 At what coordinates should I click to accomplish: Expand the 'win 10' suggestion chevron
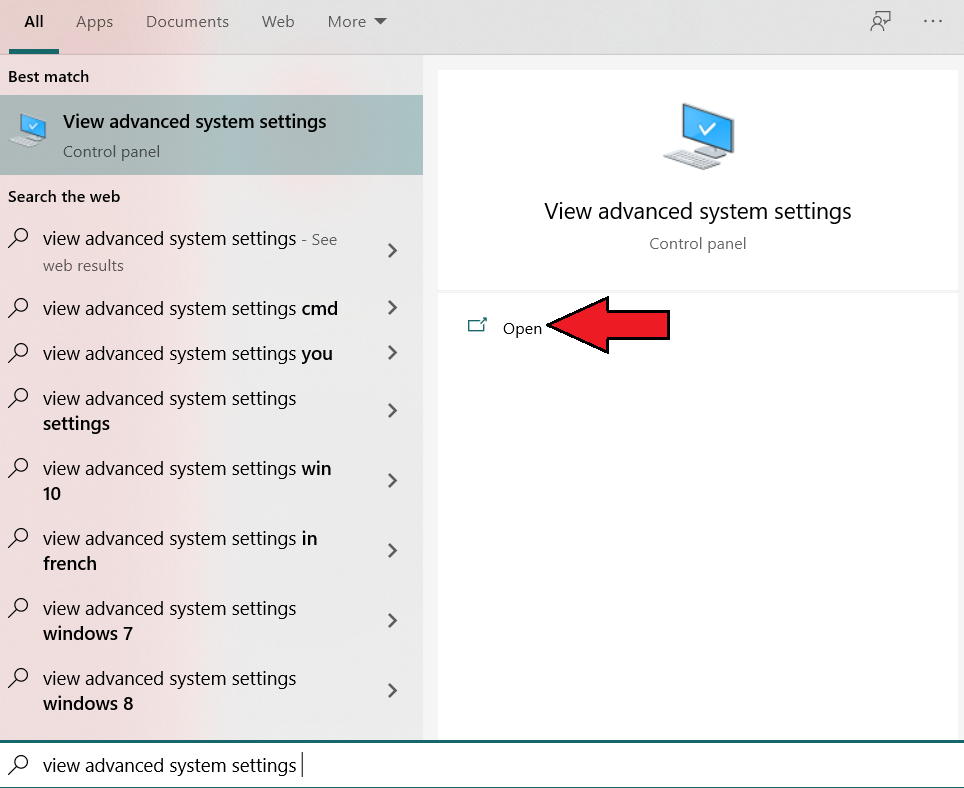(393, 481)
